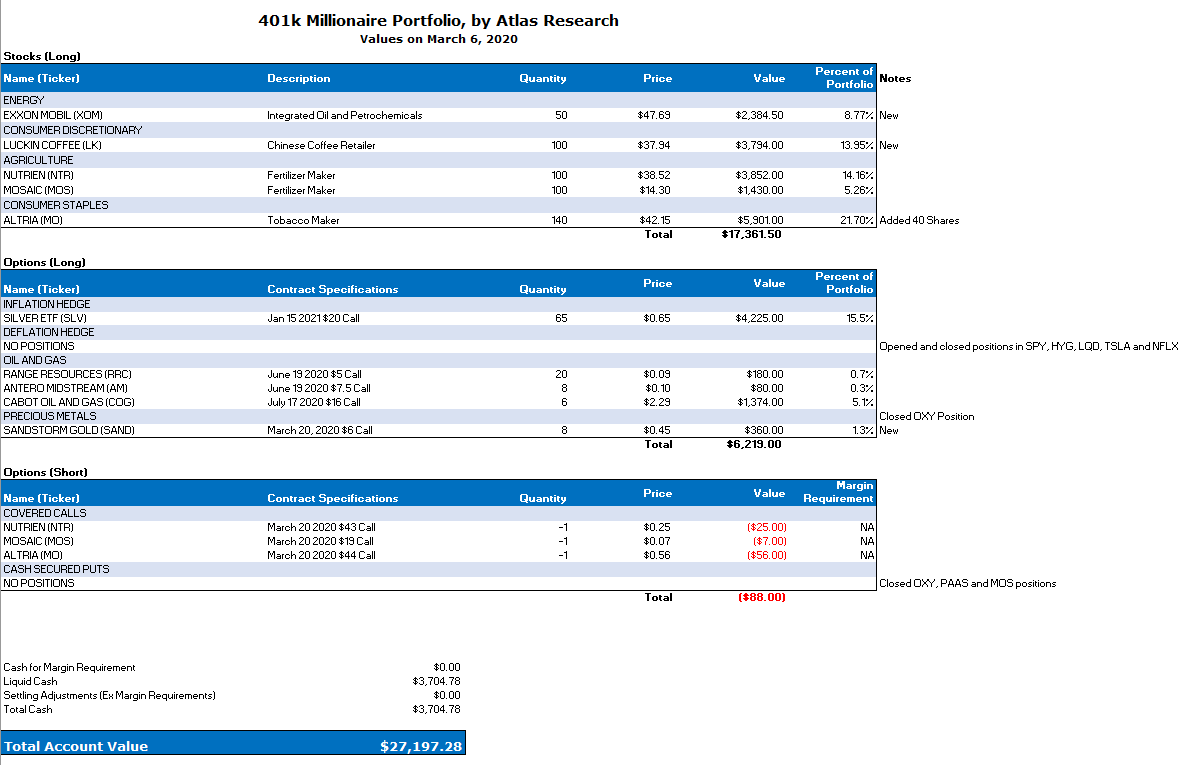Viewport: 1195px width, 765px height.
Task: Select the note about SPY, HYG, LQD positions
Action: [x=1029, y=346]
